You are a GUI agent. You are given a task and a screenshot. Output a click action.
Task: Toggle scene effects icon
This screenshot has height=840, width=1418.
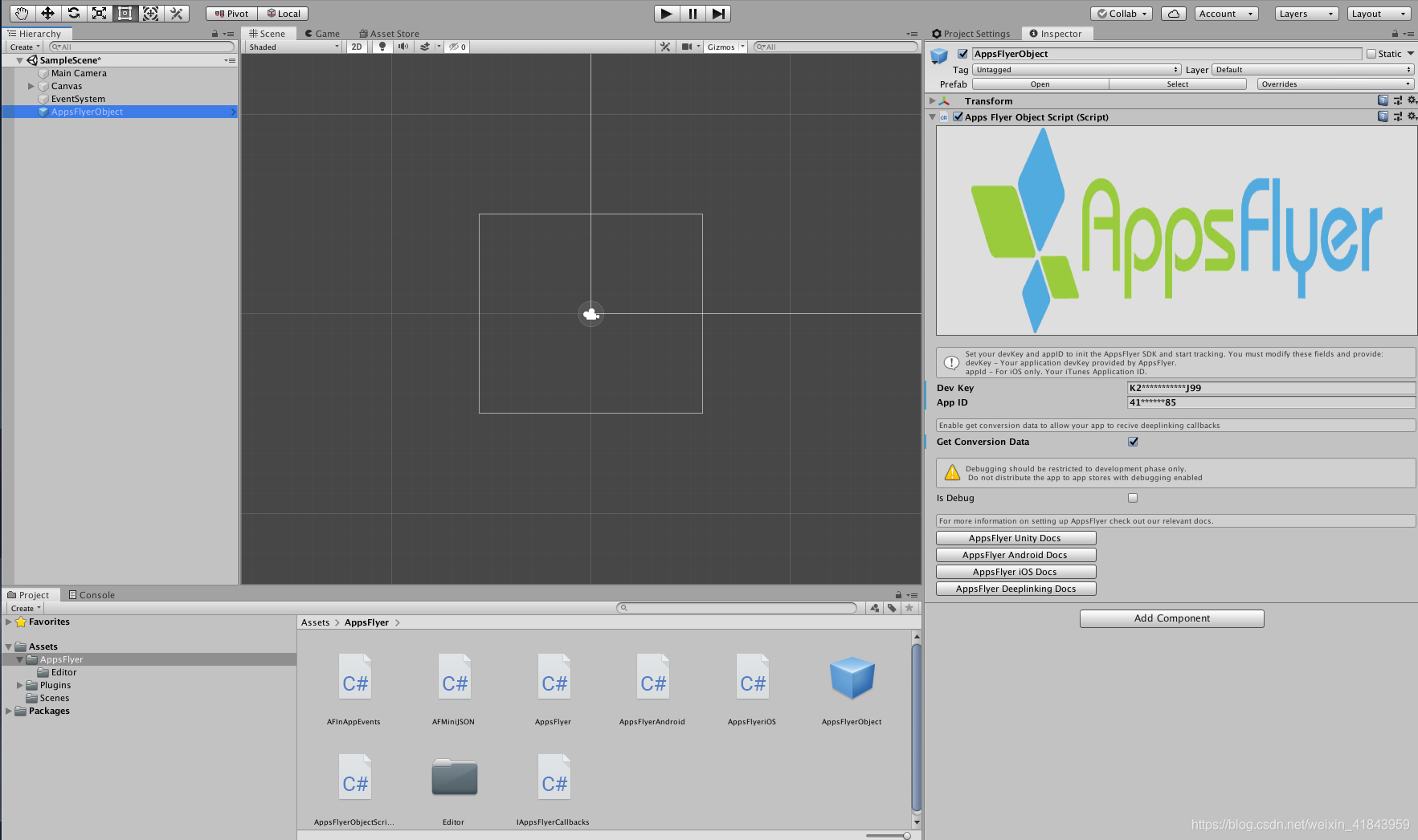point(425,47)
